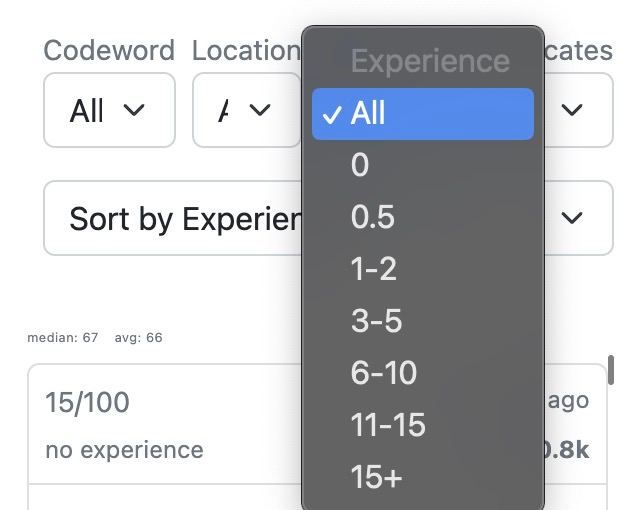The height and width of the screenshot is (510, 618).
Task: Click the 'no experience' text
Action: point(125,450)
